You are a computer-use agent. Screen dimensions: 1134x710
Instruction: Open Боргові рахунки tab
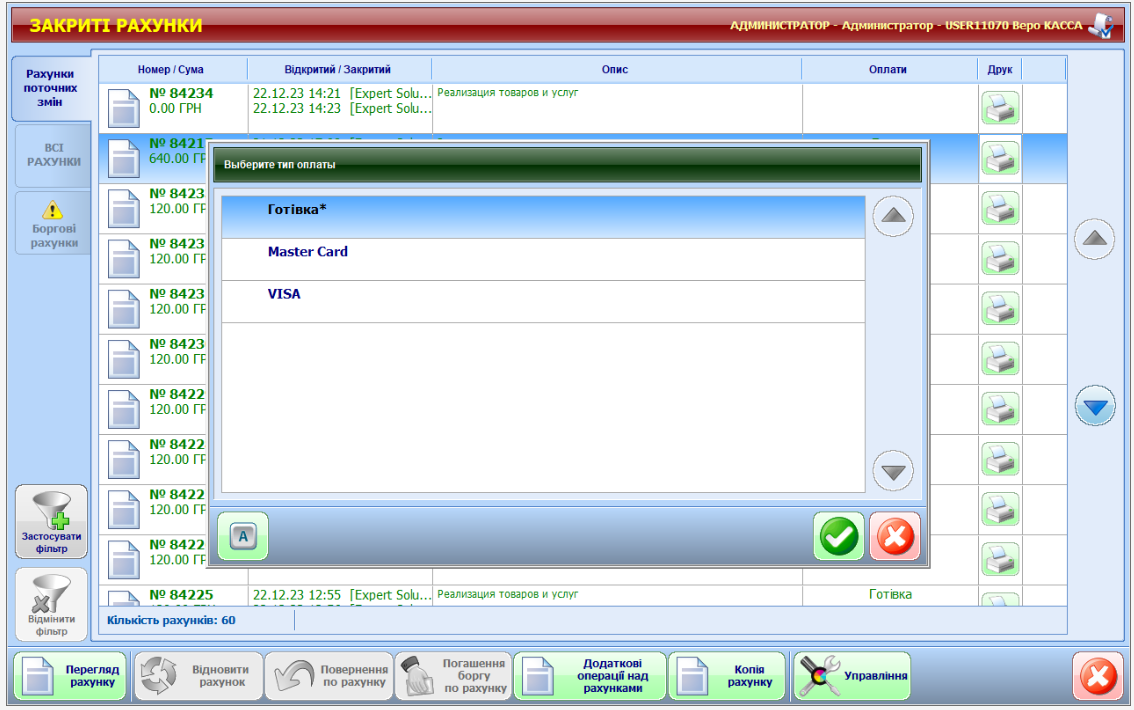pyautogui.click(x=54, y=223)
